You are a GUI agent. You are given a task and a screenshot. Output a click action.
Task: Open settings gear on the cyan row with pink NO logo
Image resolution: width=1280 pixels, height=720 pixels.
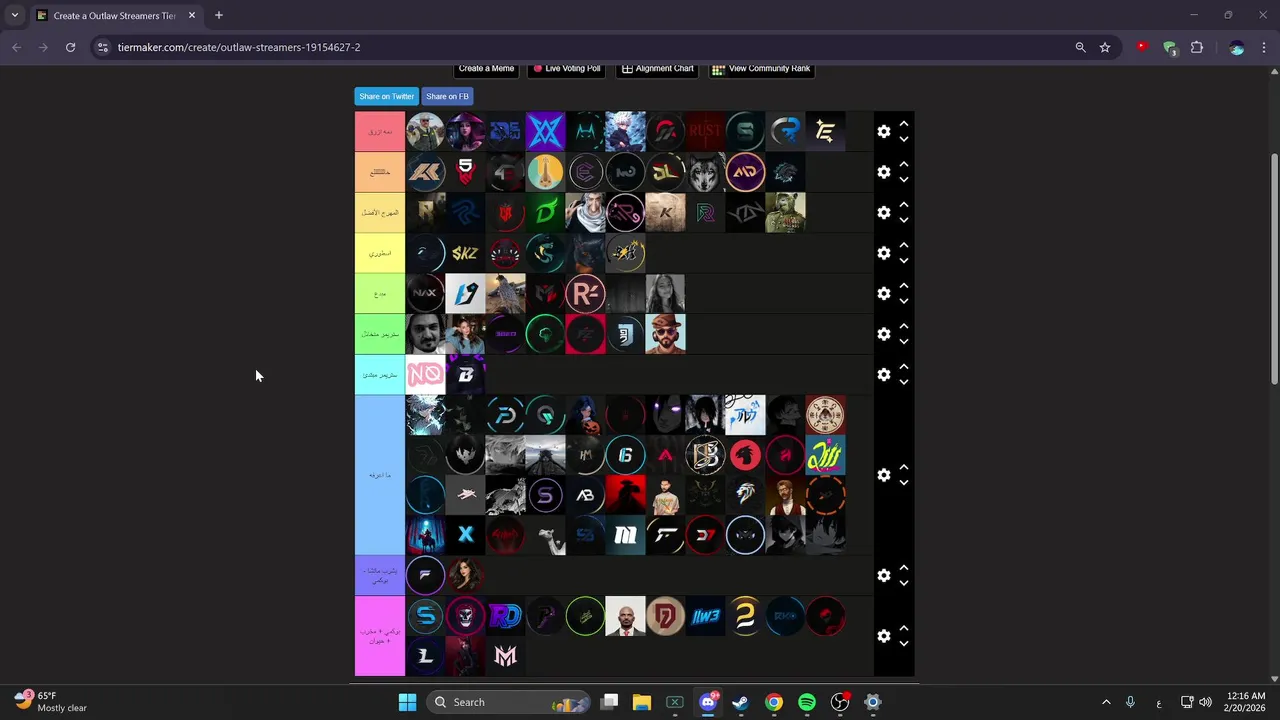[883, 374]
